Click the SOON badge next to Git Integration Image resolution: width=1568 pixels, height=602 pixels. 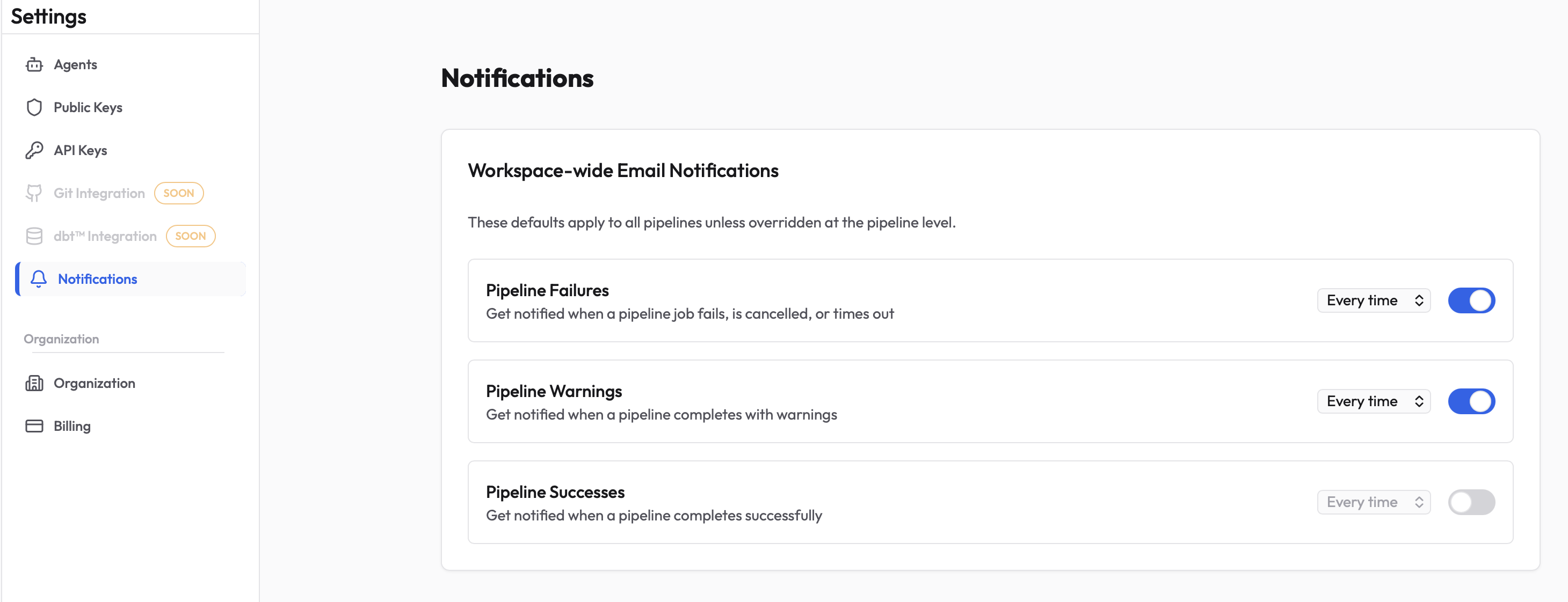(178, 193)
